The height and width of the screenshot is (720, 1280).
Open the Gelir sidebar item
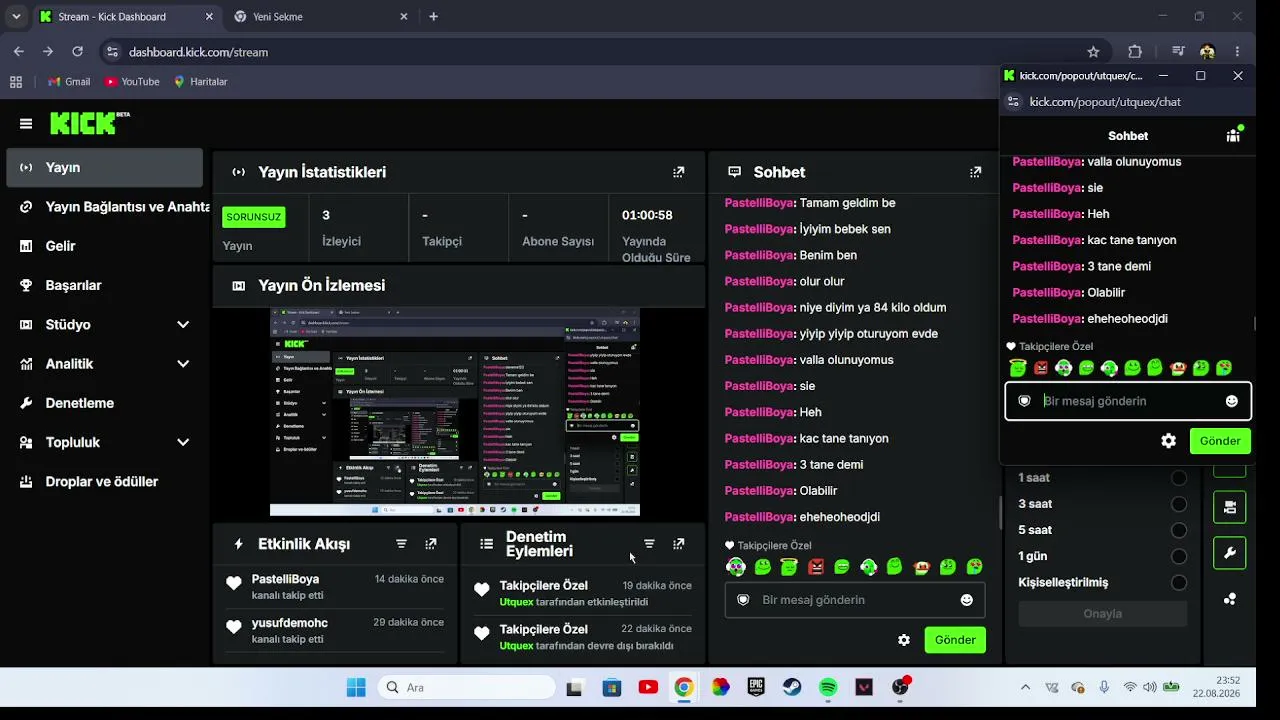105,246
